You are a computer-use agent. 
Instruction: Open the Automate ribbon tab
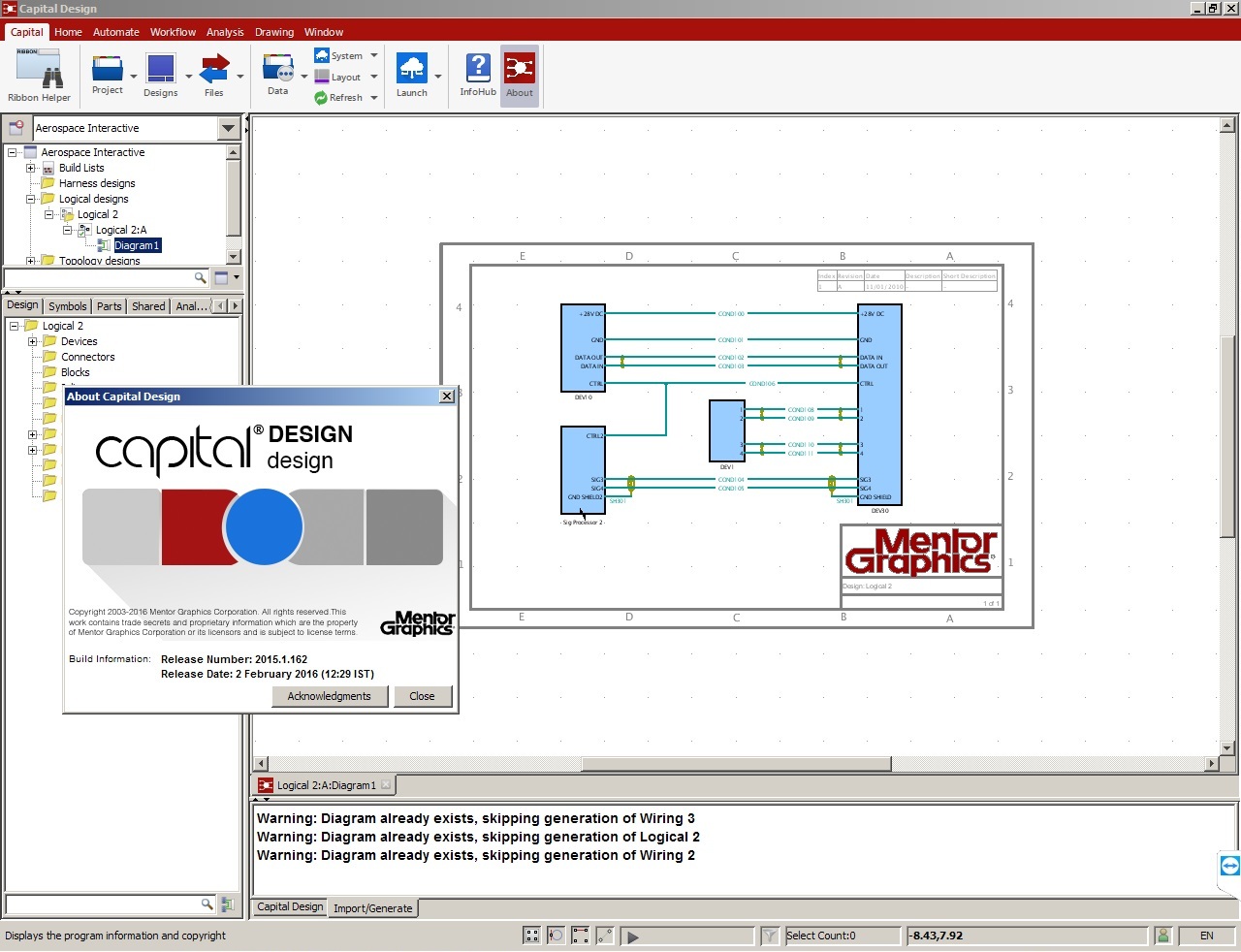[116, 32]
